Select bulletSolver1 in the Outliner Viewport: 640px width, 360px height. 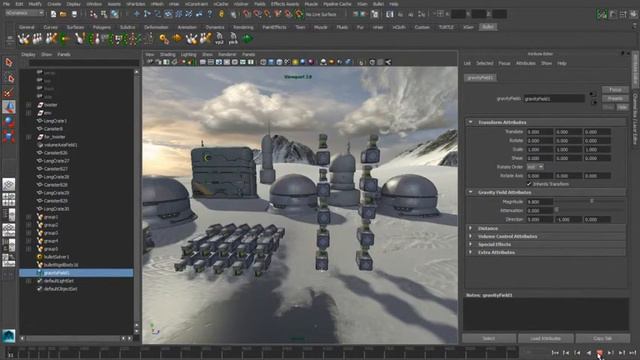click(x=56, y=257)
